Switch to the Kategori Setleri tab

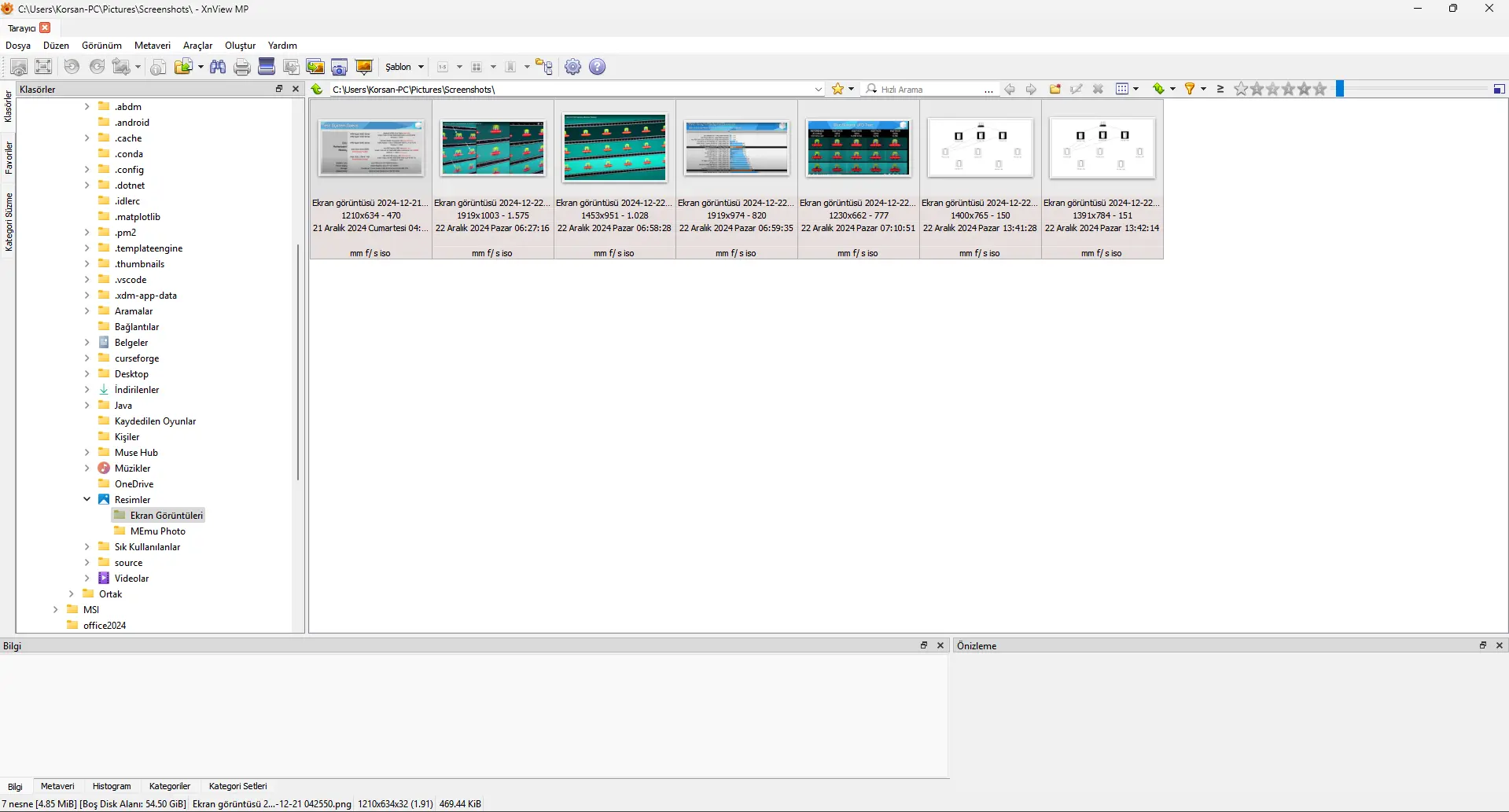(x=237, y=786)
